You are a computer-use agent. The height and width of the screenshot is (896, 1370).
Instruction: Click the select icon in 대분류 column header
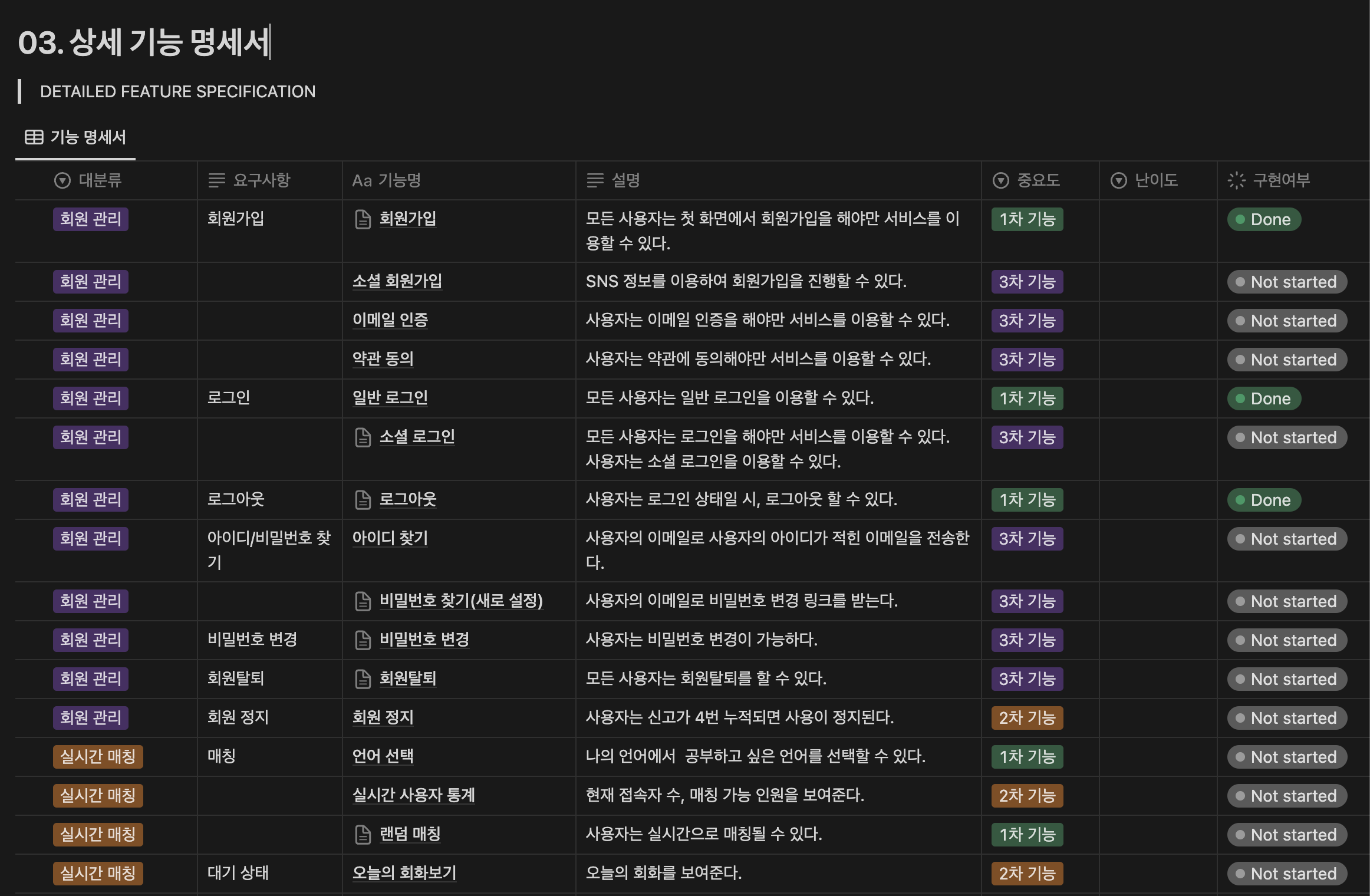pyautogui.click(x=62, y=180)
